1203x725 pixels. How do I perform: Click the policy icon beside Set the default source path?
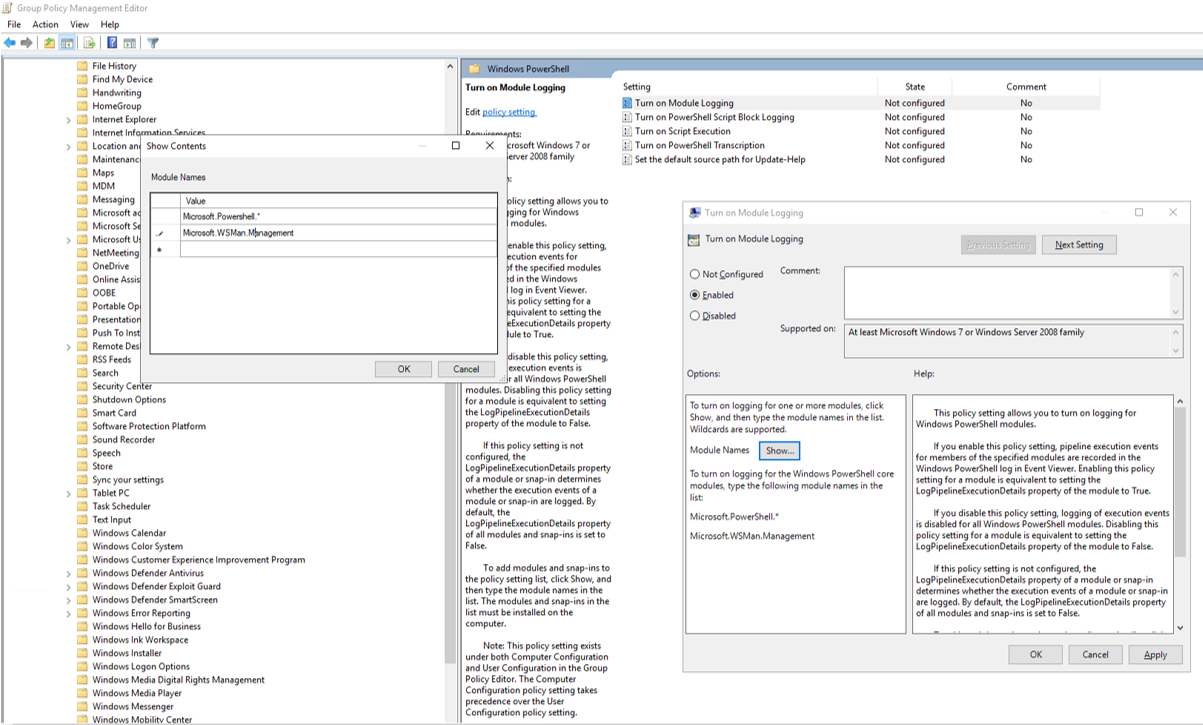click(627, 159)
